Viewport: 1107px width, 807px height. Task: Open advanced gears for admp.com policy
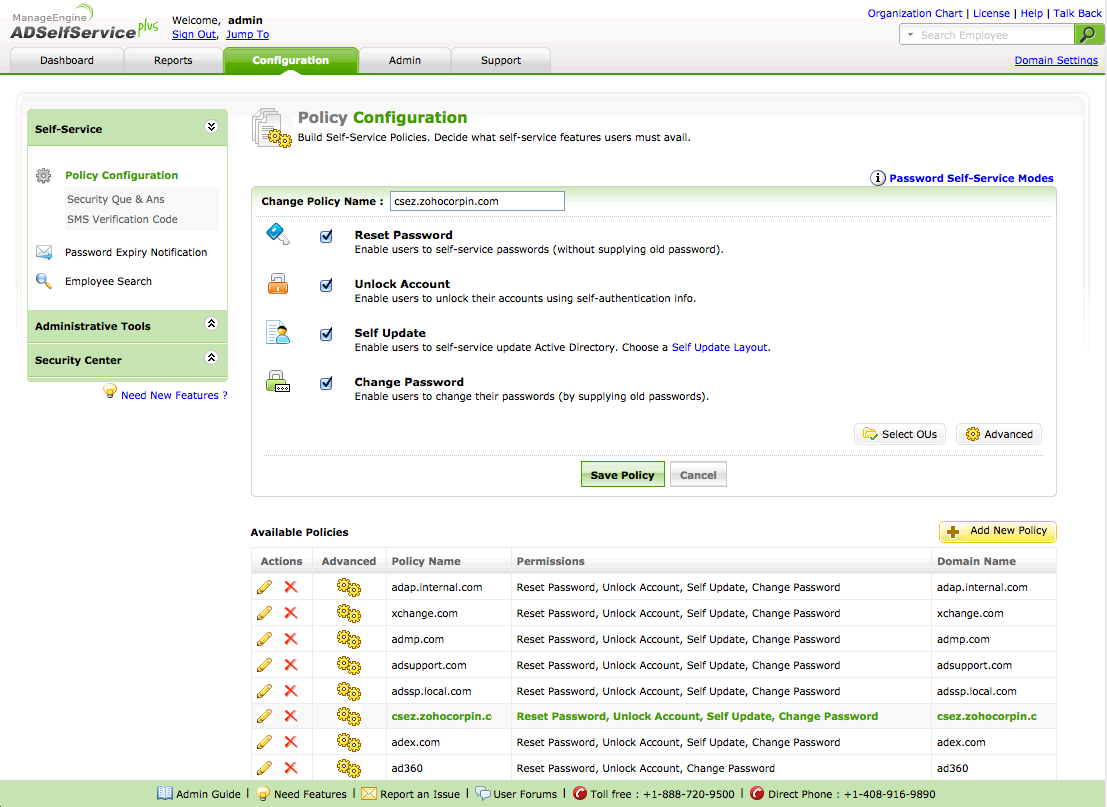(349, 640)
